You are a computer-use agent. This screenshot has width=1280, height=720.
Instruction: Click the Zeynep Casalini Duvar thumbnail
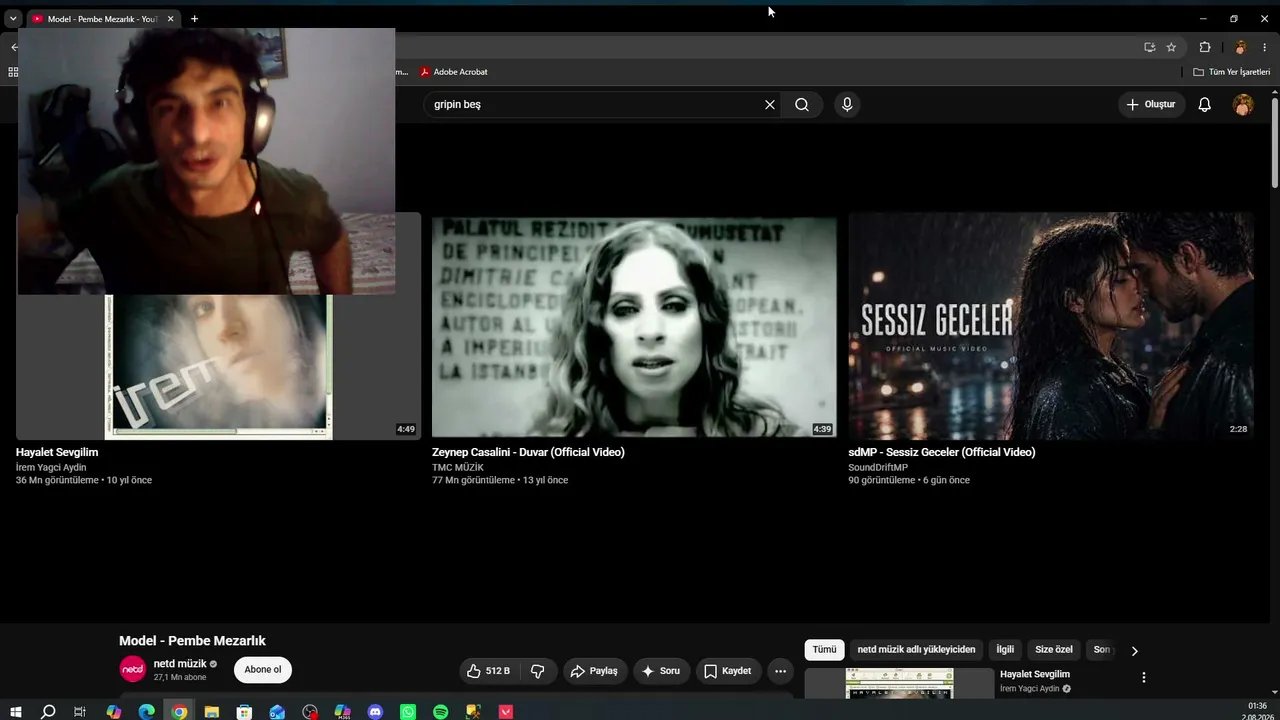[x=634, y=326]
